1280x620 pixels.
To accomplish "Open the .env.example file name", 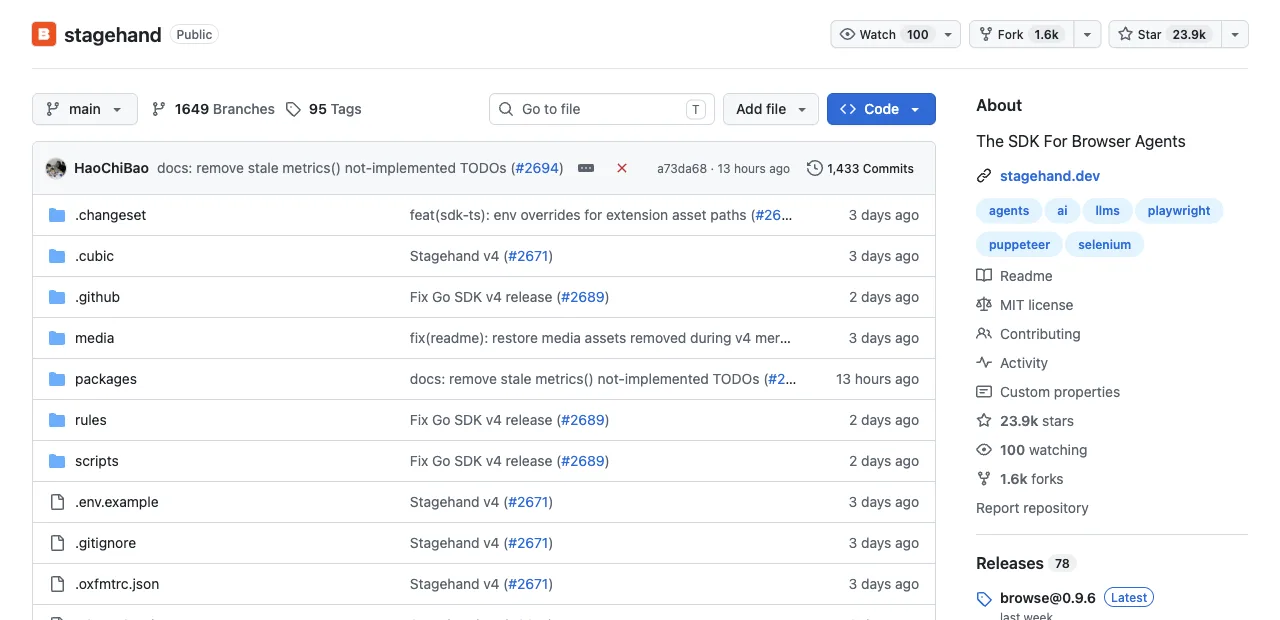I will 117,502.
